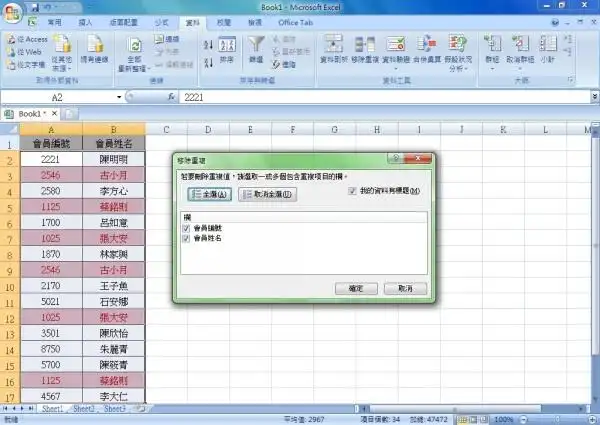This screenshot has width=600, height=425.
Task: Click the Connections button in ribbon
Action: 167,39
